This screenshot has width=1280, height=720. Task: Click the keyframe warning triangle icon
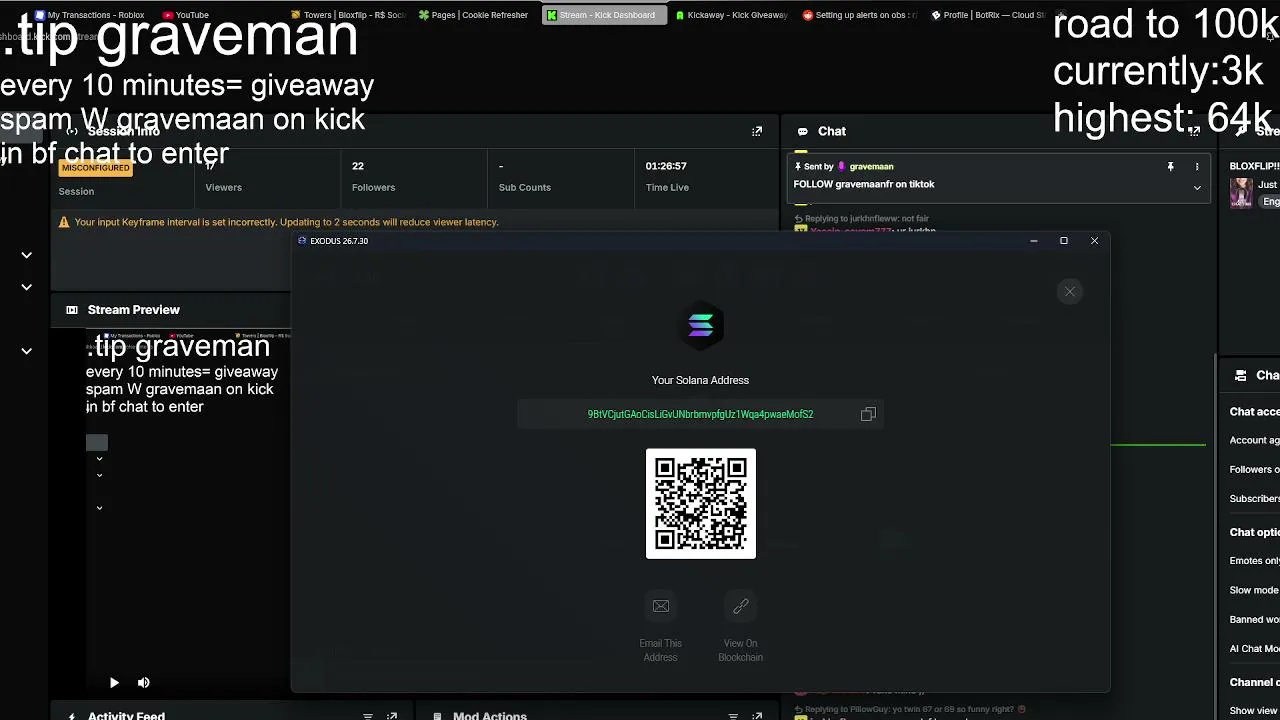click(64, 222)
